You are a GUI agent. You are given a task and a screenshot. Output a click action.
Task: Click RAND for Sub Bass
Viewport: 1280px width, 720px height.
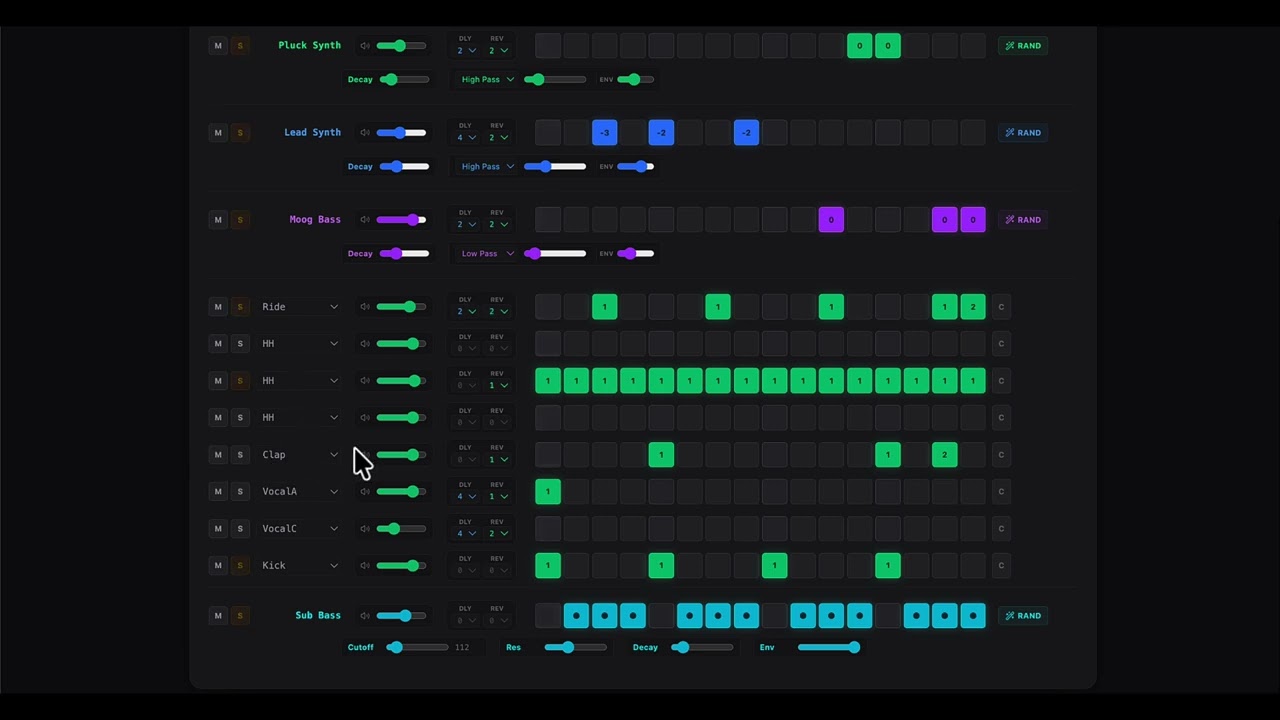click(x=1023, y=616)
